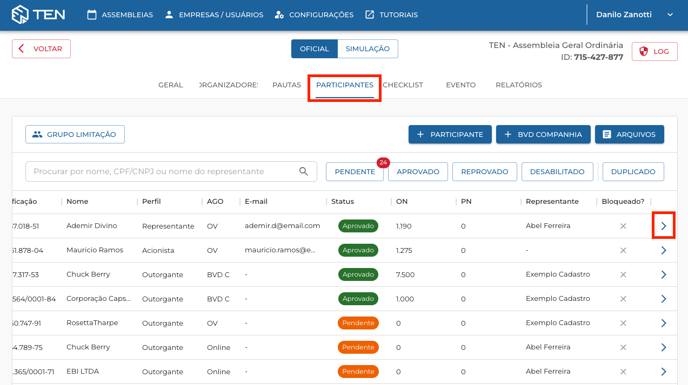Sort by the Status column header
The height and width of the screenshot is (385, 688).
click(x=342, y=201)
